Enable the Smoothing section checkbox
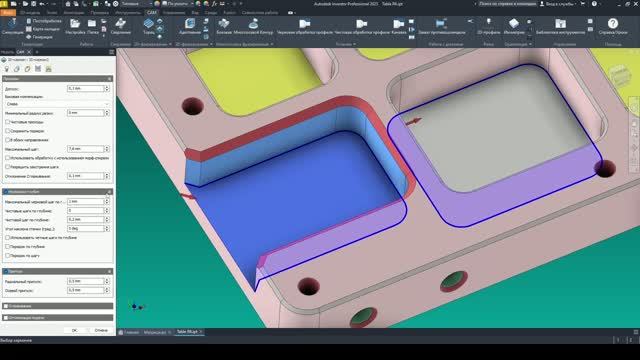The height and width of the screenshot is (360, 640). pyautogui.click(x=6, y=306)
